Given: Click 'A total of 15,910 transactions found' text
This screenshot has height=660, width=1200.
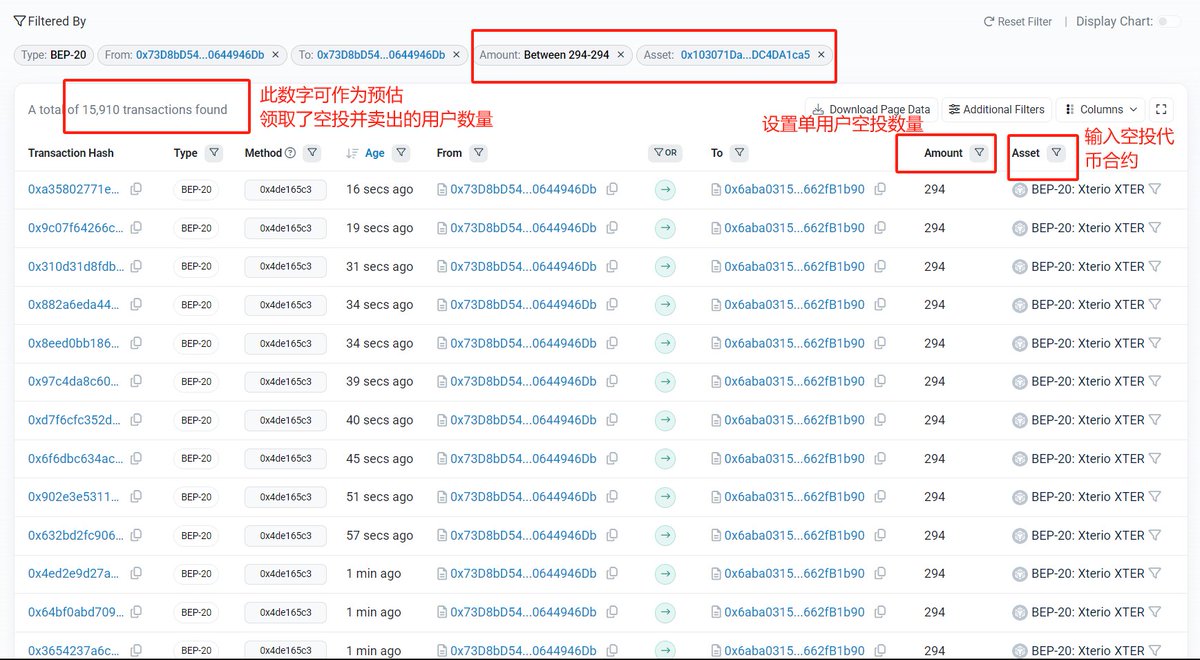Looking at the screenshot, I should (127, 109).
